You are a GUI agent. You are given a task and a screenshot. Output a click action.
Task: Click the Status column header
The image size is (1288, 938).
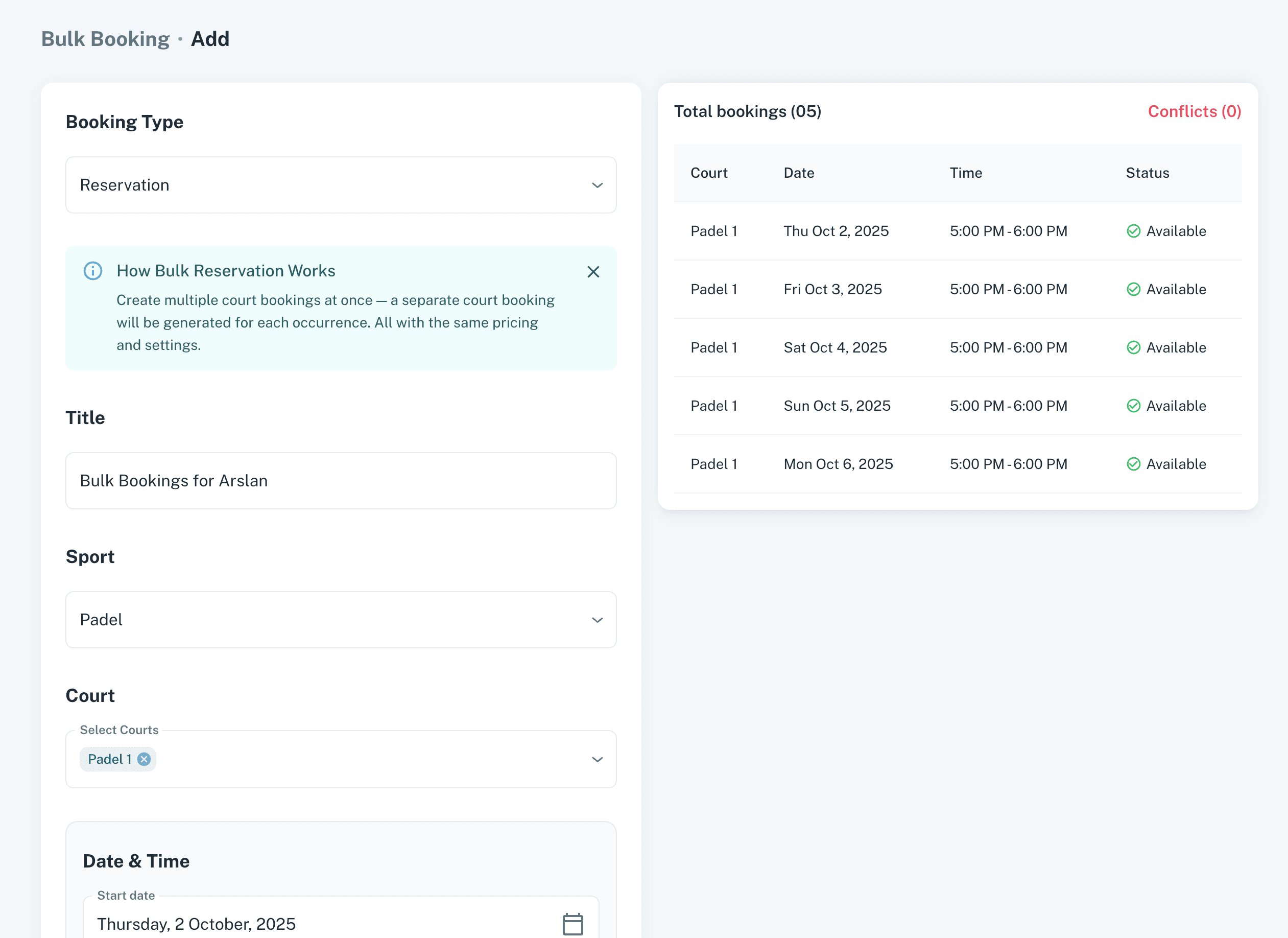pos(1147,173)
